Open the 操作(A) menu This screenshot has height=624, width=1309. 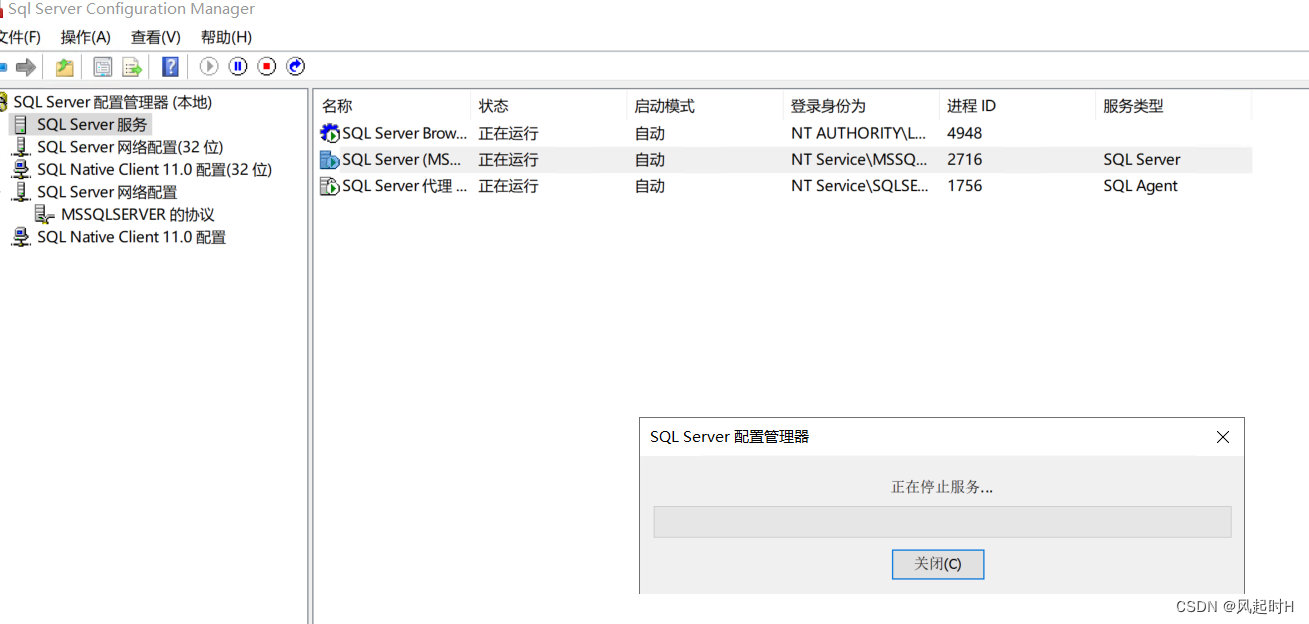(x=86, y=37)
